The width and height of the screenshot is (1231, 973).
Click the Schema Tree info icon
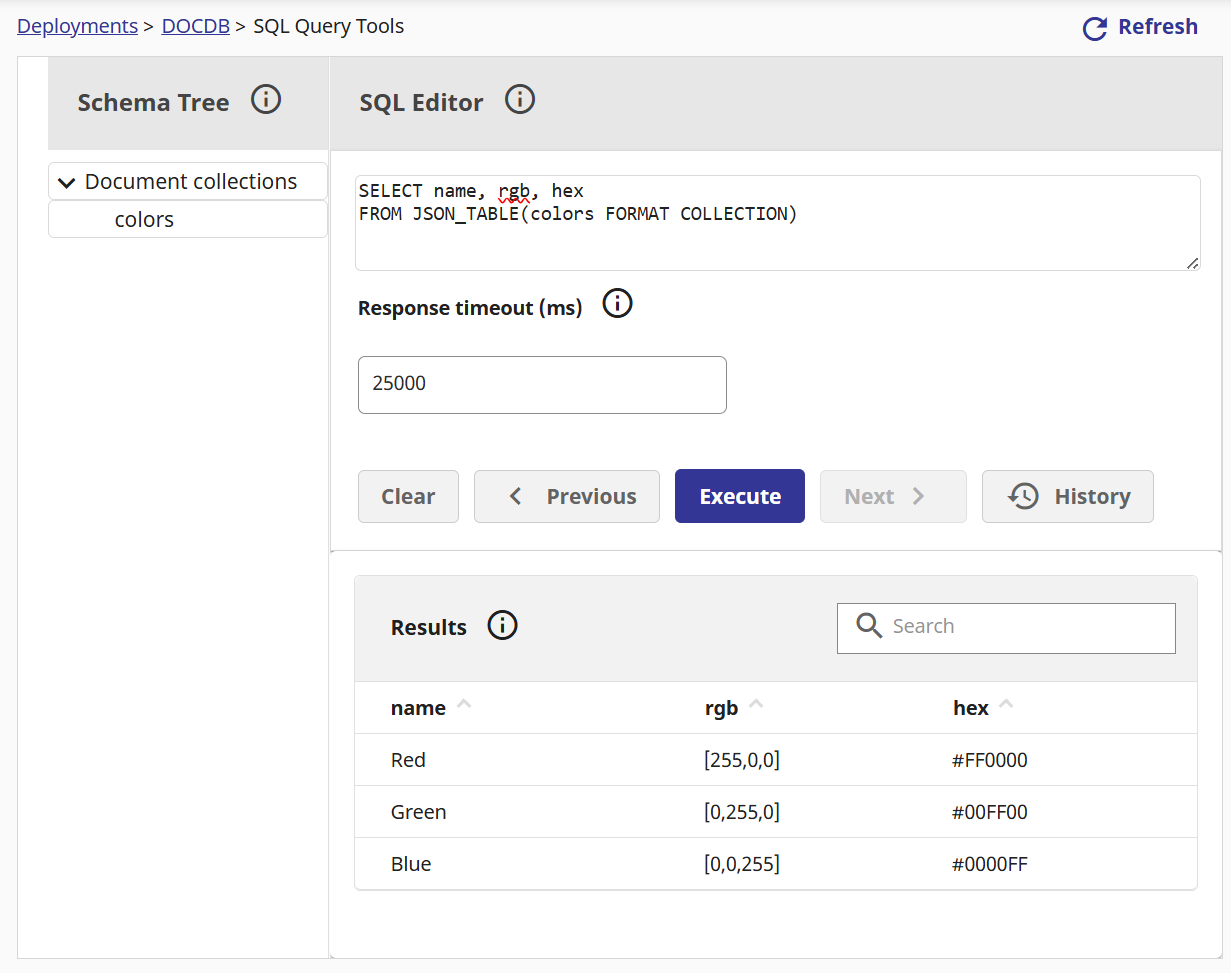pyautogui.click(x=266, y=100)
